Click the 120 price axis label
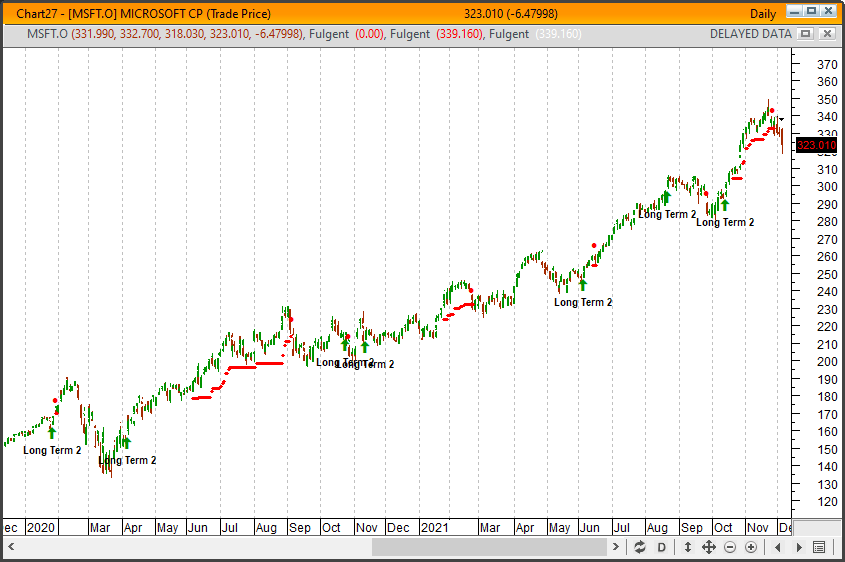845x562 pixels. [x=827, y=502]
